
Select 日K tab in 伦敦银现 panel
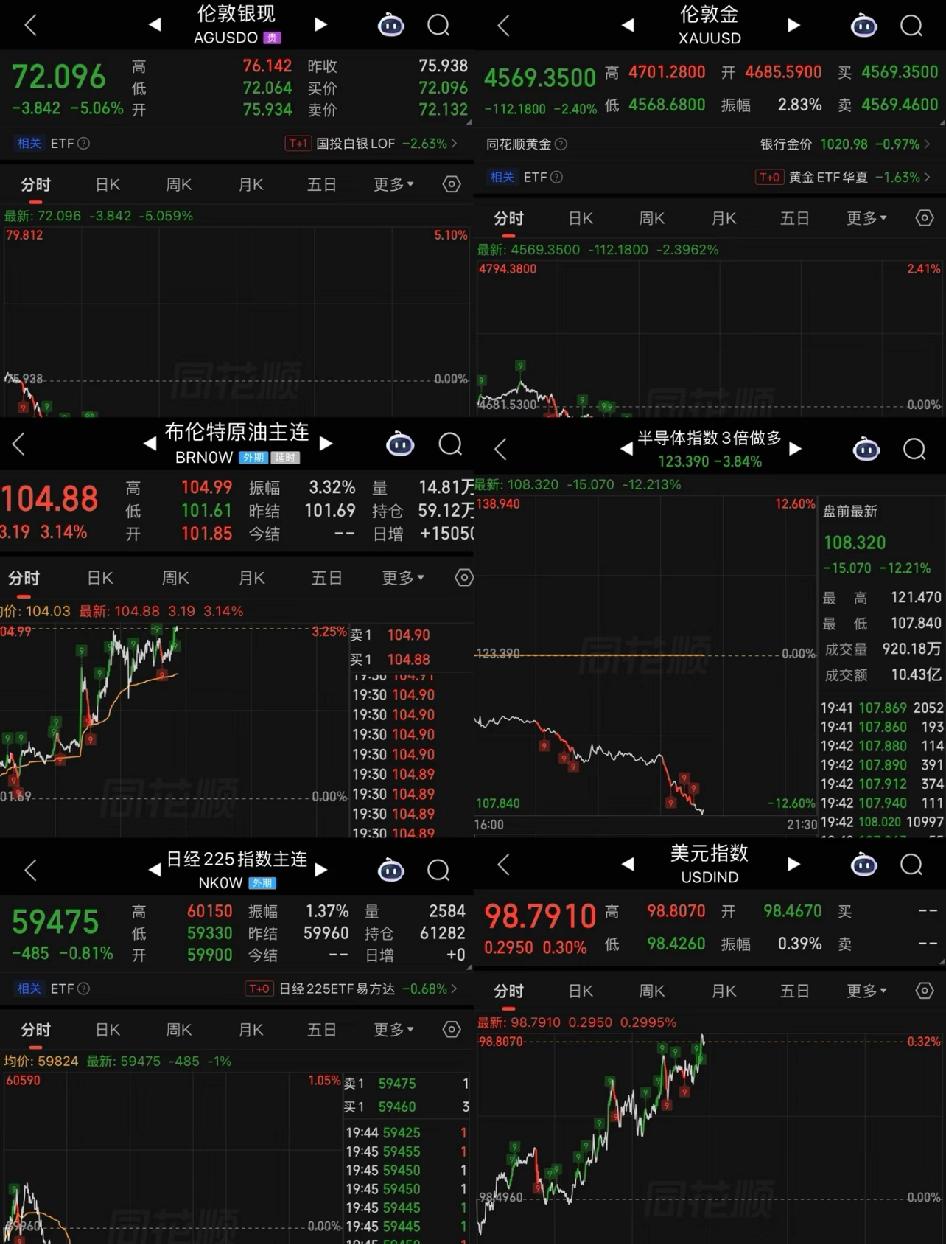[107, 184]
